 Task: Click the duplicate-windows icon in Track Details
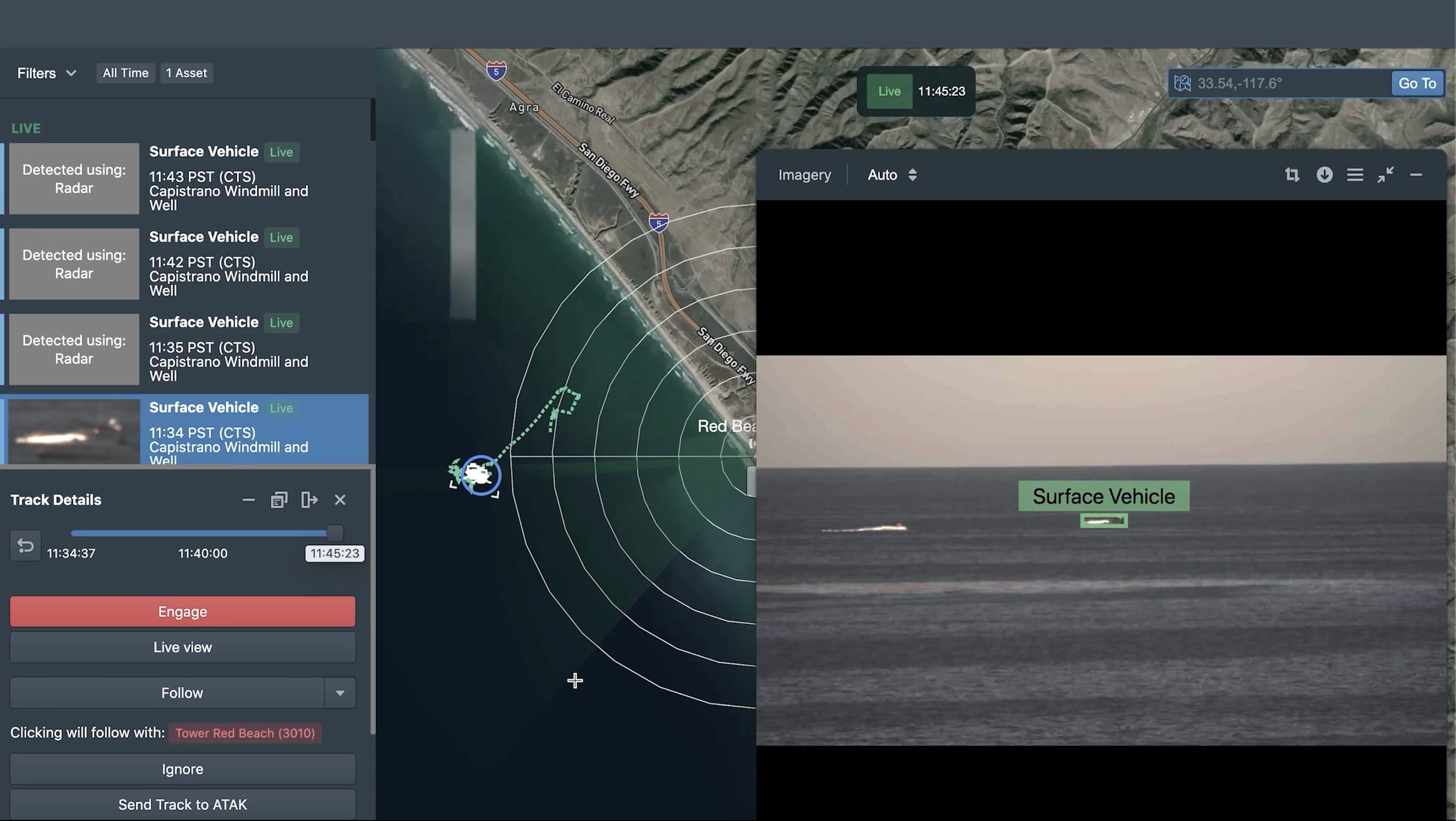click(279, 500)
